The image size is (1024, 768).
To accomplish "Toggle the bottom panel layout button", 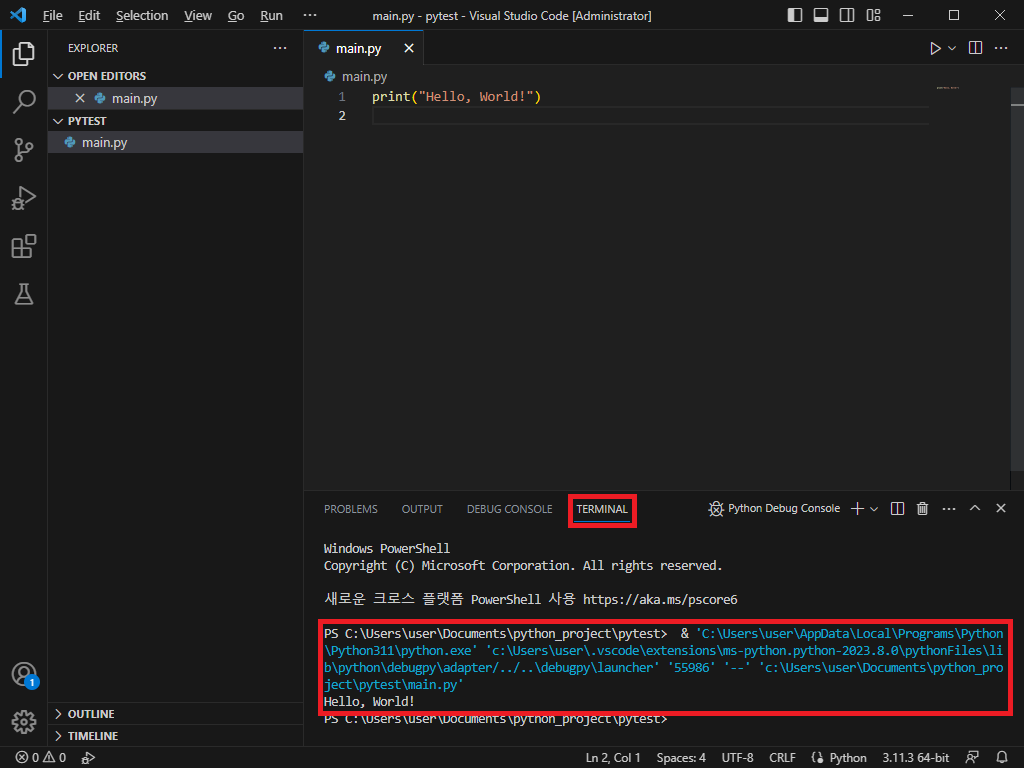I will click(x=821, y=16).
